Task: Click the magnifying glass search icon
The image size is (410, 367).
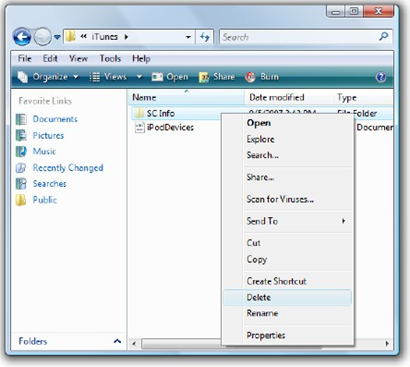Action: pyautogui.click(x=383, y=36)
